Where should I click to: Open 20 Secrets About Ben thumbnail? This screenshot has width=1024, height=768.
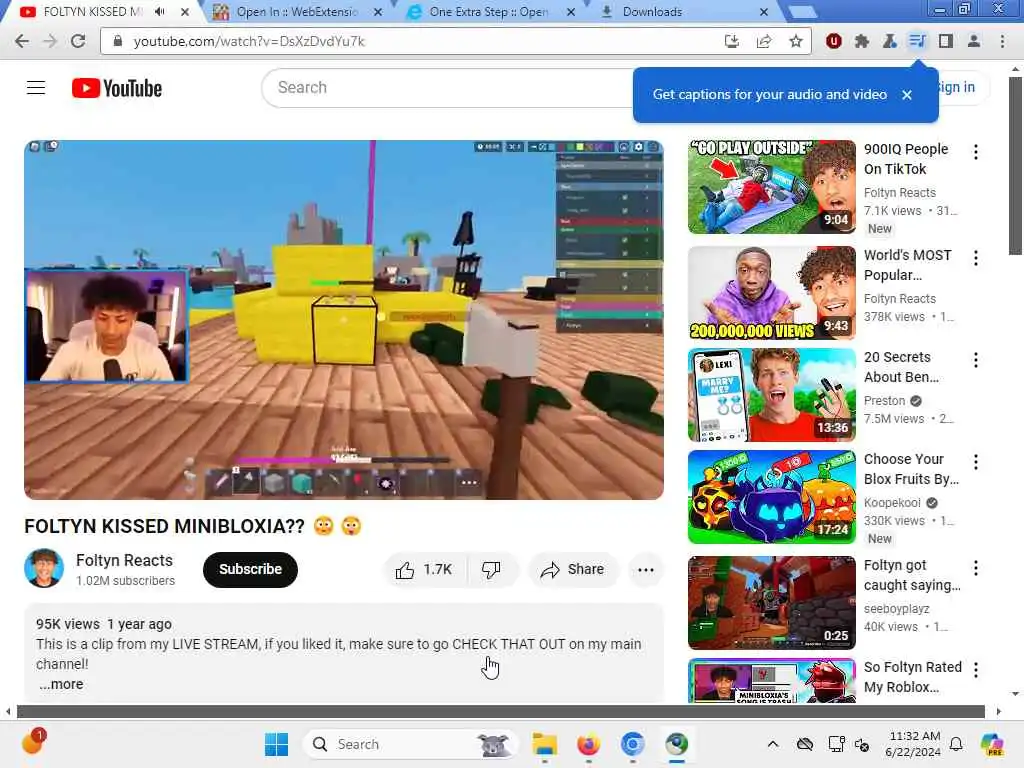click(771, 394)
